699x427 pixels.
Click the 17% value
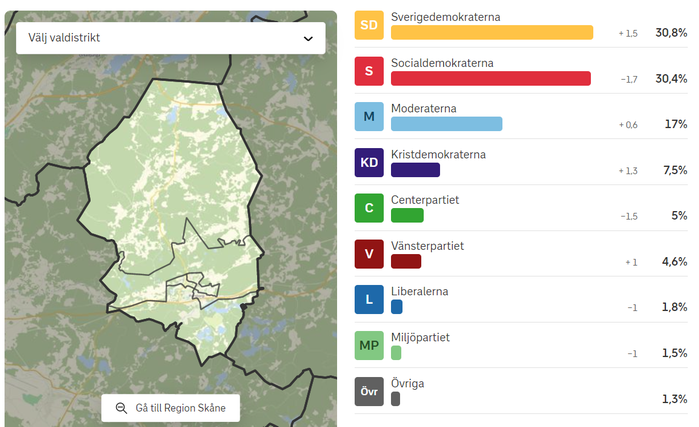pyautogui.click(x=676, y=124)
